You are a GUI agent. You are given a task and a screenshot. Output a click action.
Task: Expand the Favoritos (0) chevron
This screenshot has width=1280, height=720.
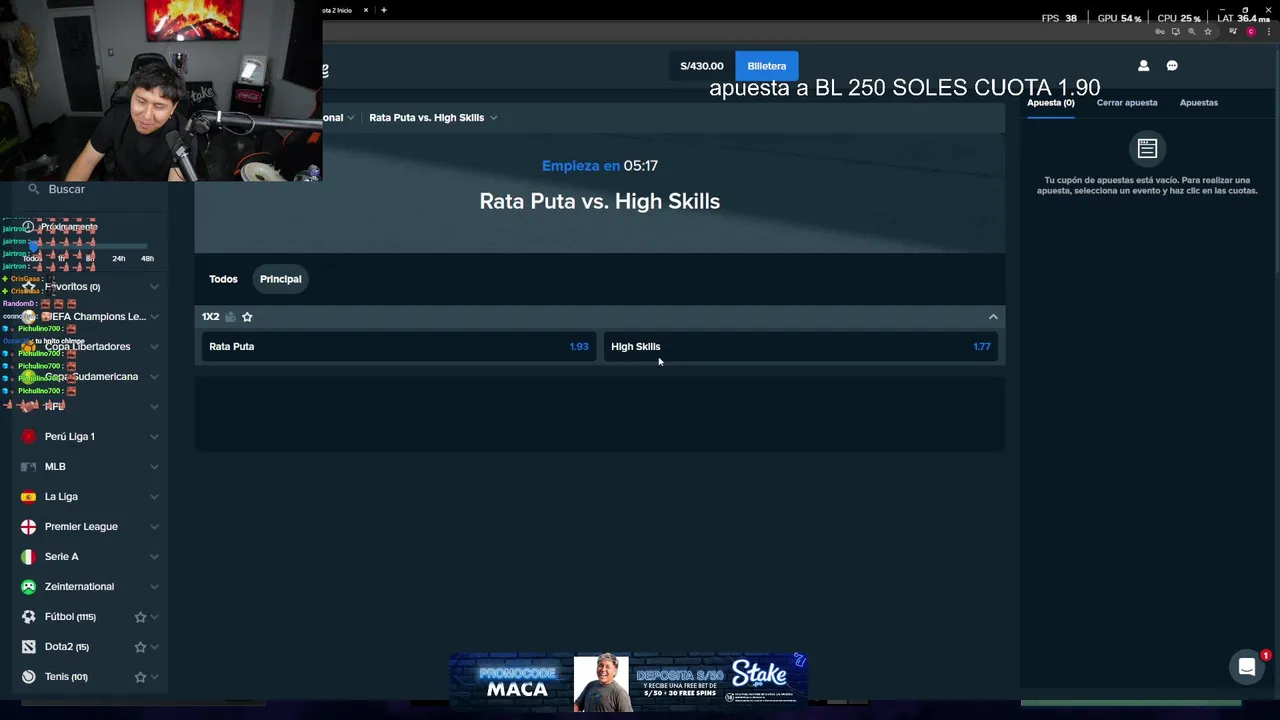(154, 287)
